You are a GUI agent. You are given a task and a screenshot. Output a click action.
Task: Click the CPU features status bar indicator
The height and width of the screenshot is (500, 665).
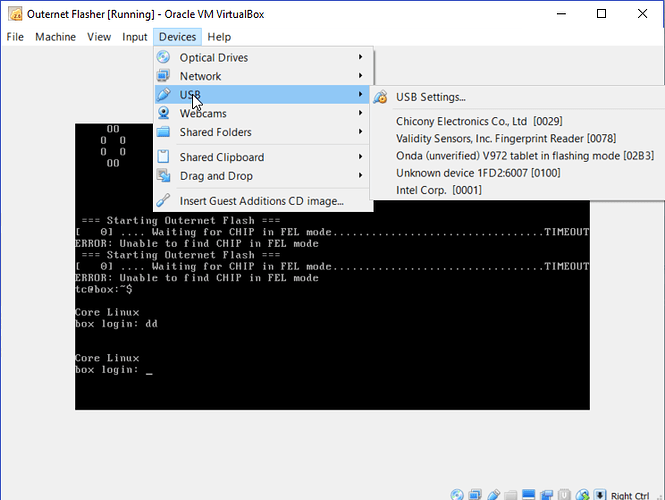(x=564, y=494)
